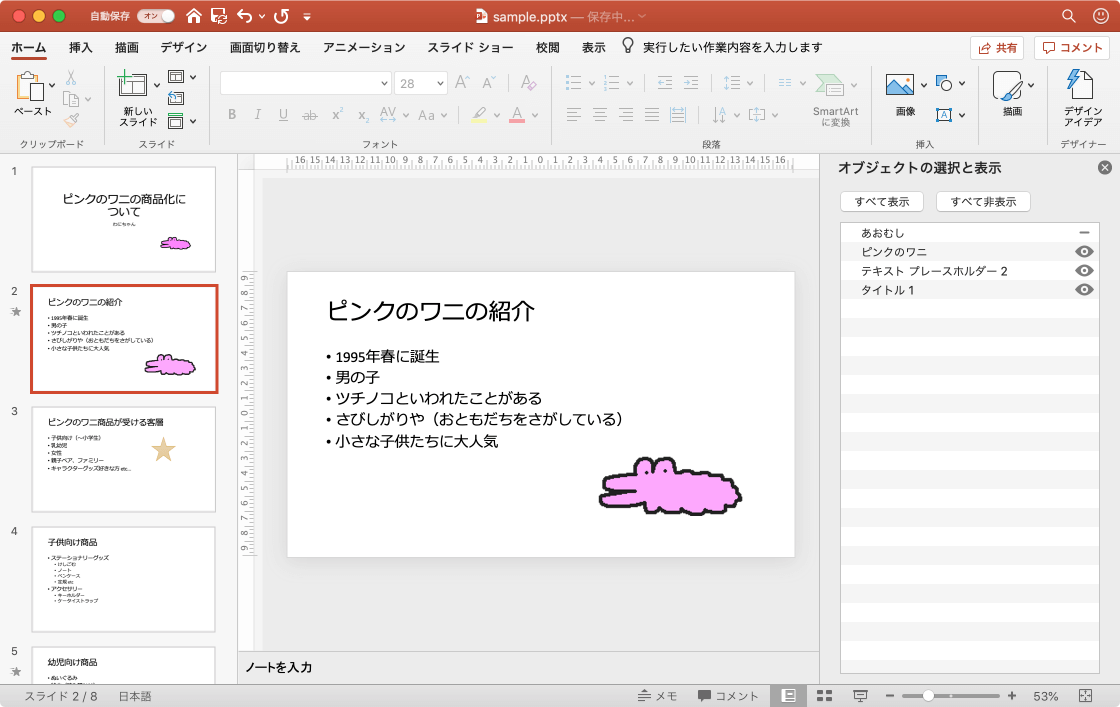The width and height of the screenshot is (1120, 707).
Task: Select the format painter brush icon
Action: 72,121
